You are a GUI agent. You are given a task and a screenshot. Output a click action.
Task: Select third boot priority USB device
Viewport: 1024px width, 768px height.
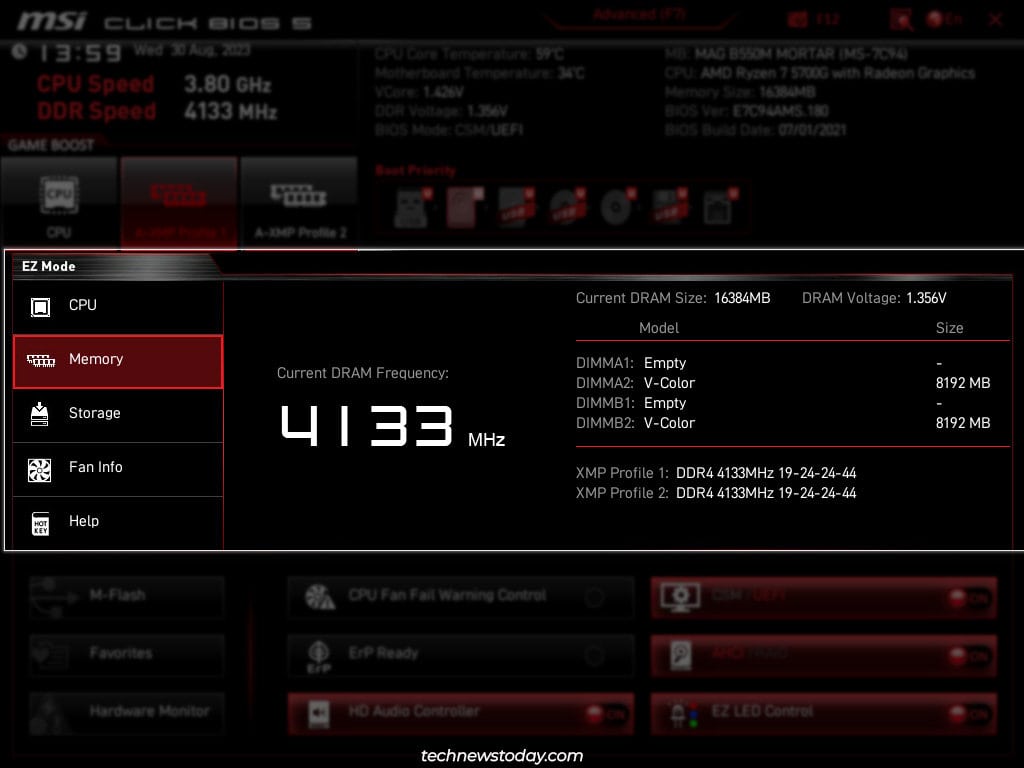coord(516,208)
